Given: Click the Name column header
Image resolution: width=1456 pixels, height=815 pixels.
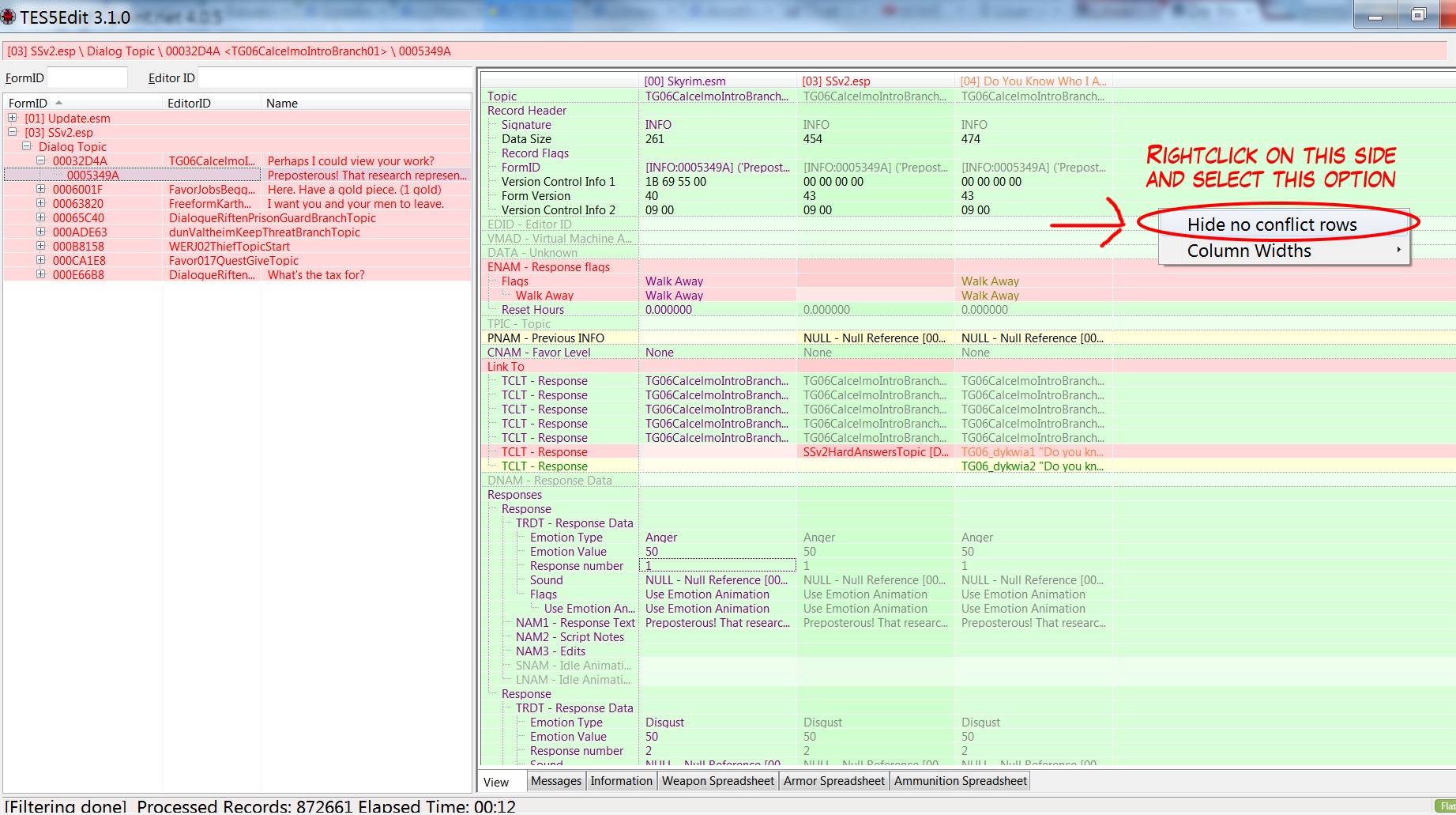Looking at the screenshot, I should pos(282,103).
